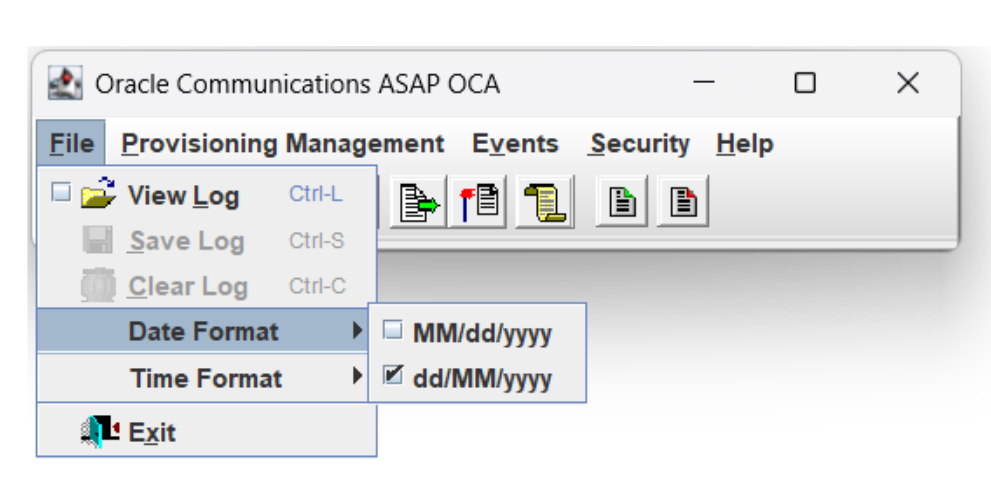Maximize the Oracle Communications ASAP OCA window
991x484 pixels.
(x=805, y=82)
